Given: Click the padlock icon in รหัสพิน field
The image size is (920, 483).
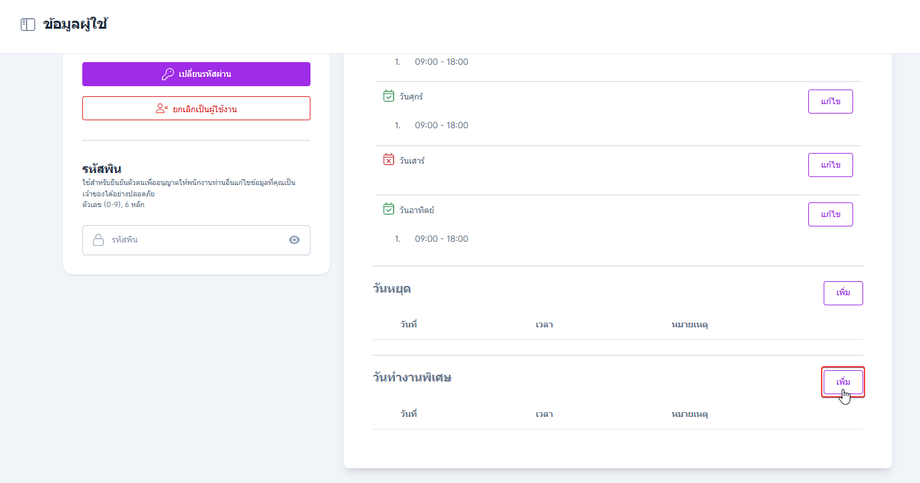Looking at the screenshot, I should (x=99, y=240).
